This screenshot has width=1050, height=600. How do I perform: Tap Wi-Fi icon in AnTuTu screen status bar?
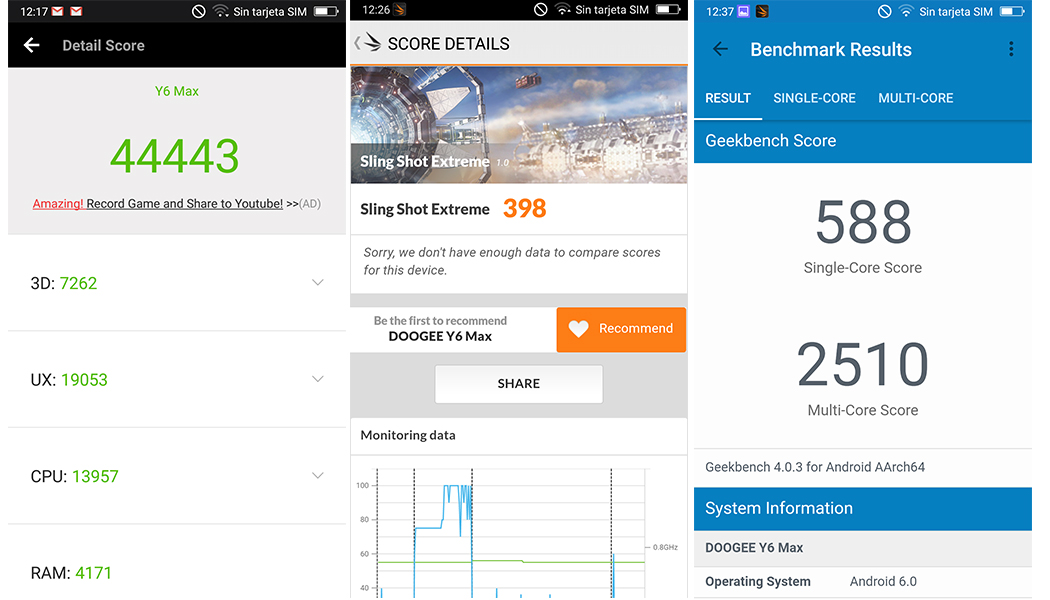point(220,11)
